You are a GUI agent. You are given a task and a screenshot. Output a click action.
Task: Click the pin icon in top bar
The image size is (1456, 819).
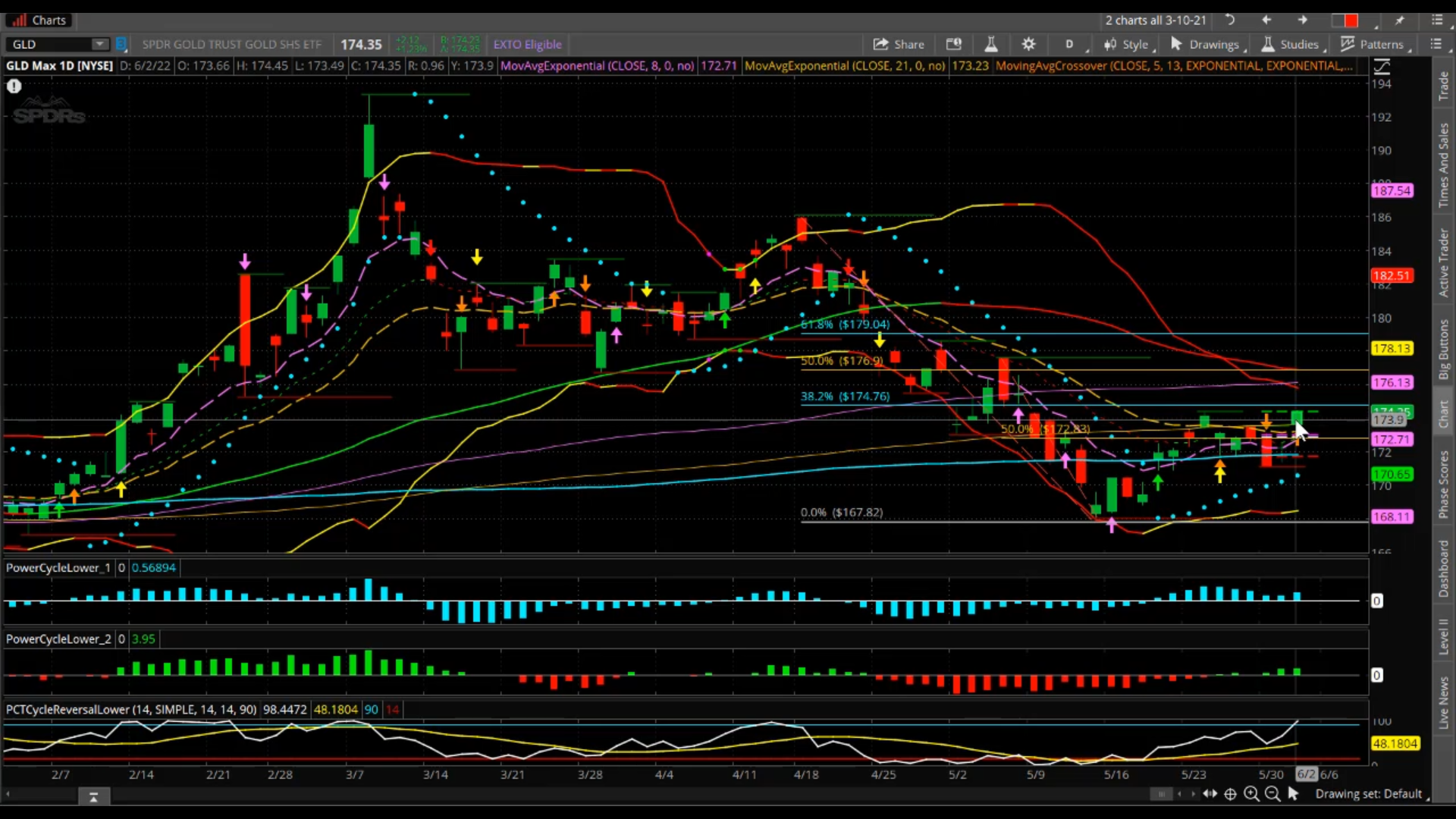click(1399, 20)
